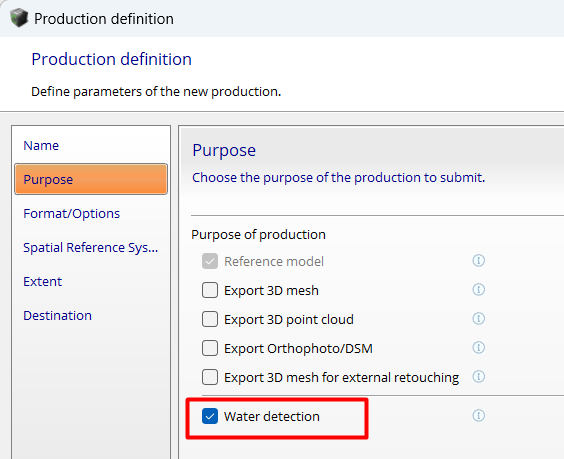Click the Production definition window title bar
The image size is (564, 459).
(x=282, y=18)
